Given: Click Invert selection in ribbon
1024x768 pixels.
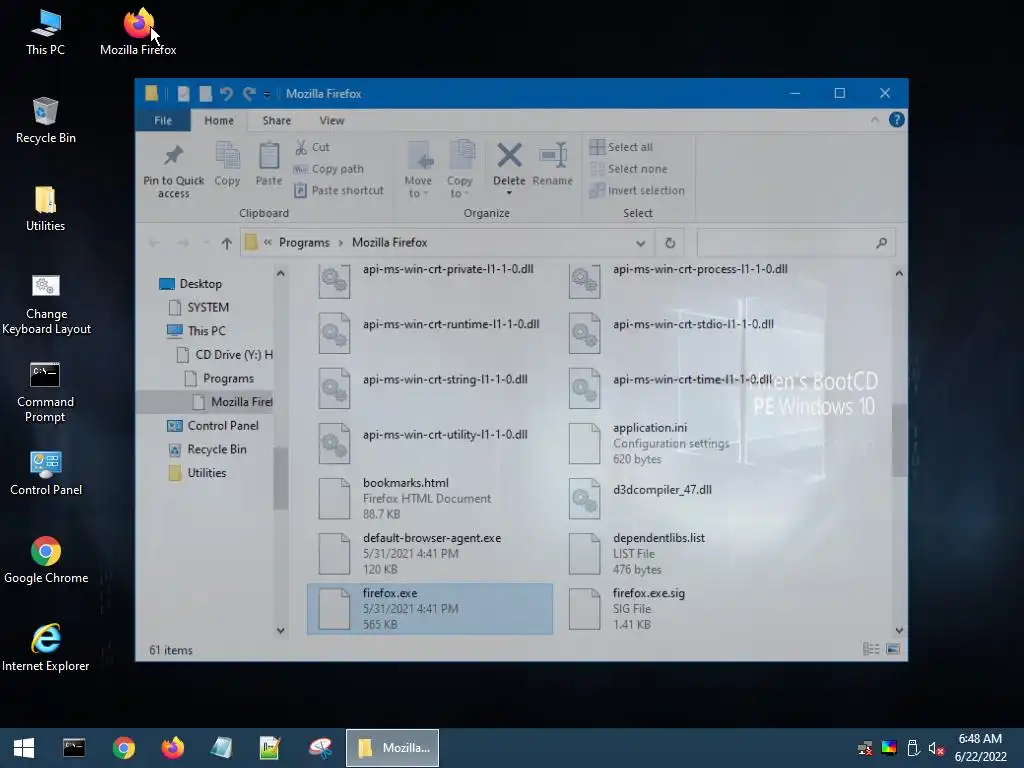Looking at the screenshot, I should [637, 190].
